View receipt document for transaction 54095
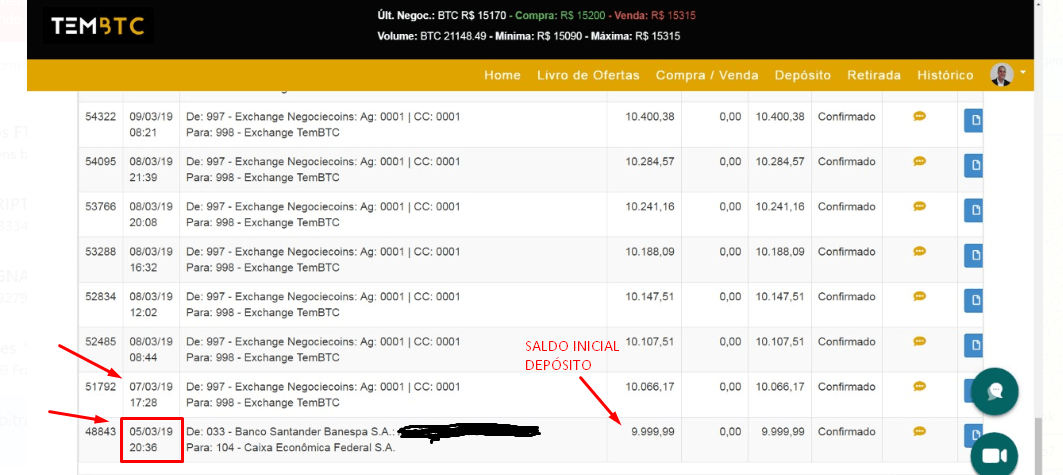 pos(974,165)
